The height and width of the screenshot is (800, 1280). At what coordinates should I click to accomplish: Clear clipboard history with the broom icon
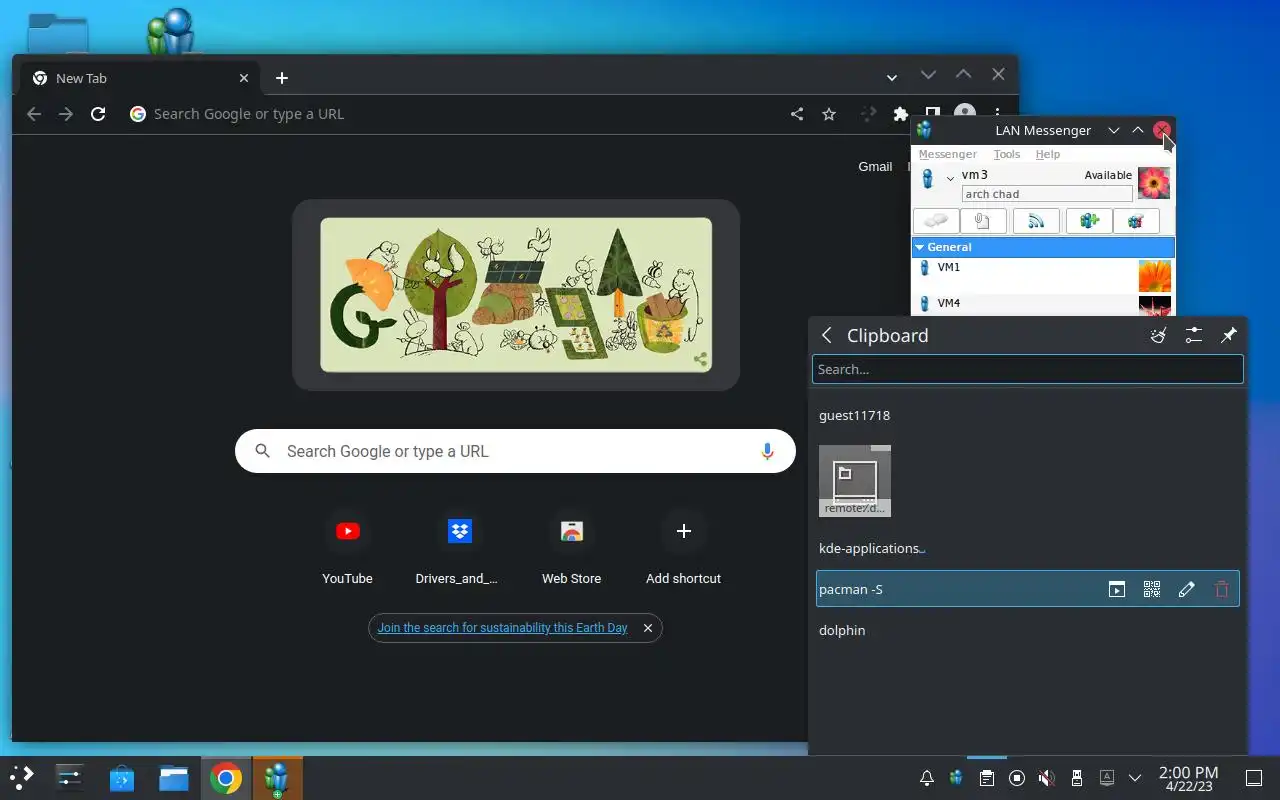tap(1158, 336)
